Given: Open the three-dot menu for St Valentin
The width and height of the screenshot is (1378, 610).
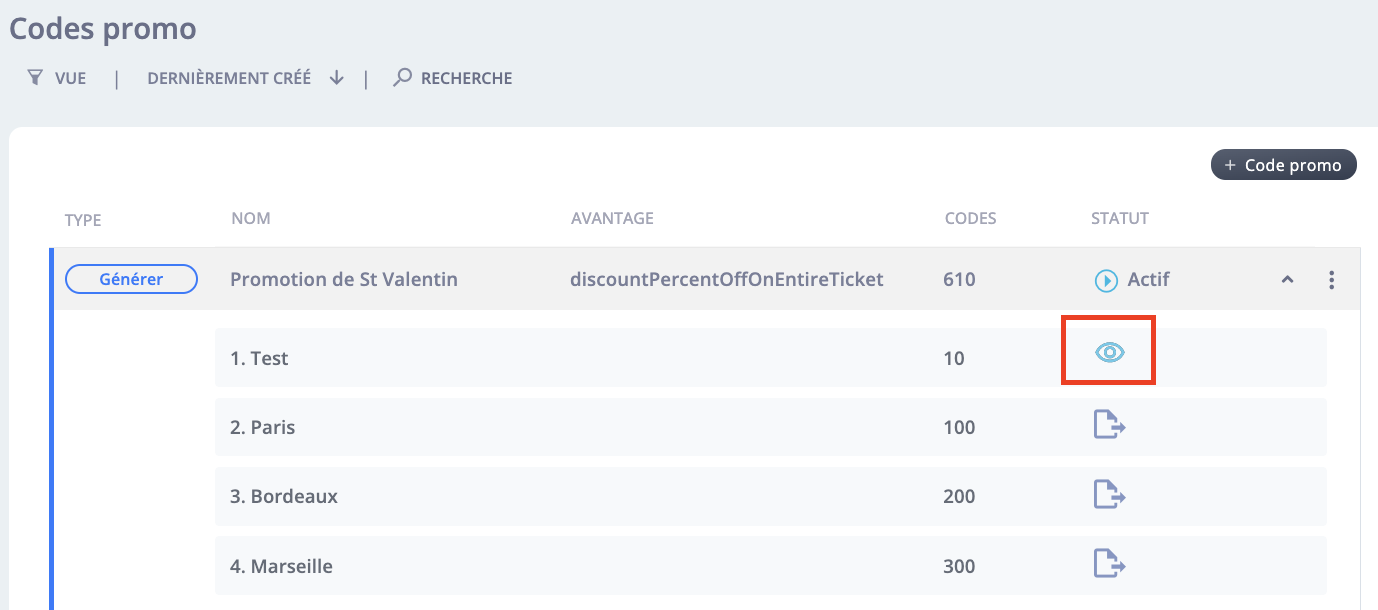Looking at the screenshot, I should (1331, 280).
